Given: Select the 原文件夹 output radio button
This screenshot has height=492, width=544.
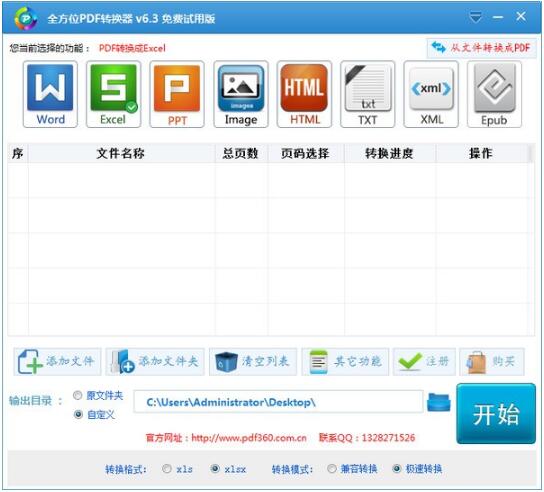Looking at the screenshot, I should click(x=78, y=395).
